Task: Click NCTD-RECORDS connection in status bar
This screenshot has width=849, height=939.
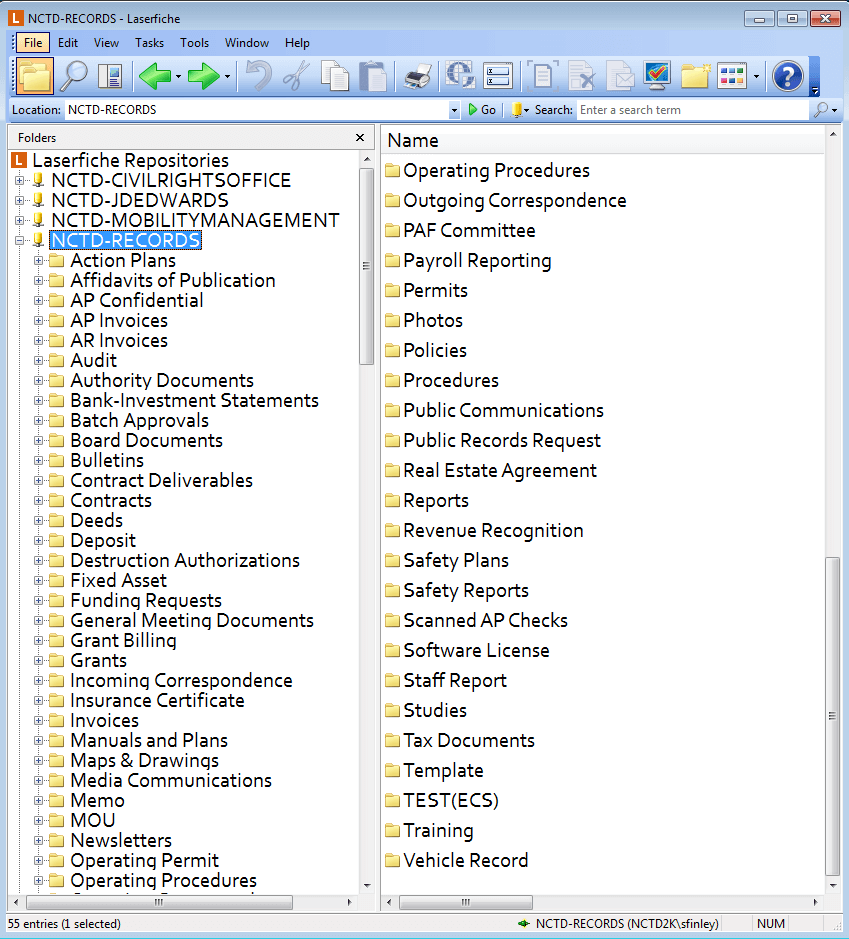Action: [626, 923]
